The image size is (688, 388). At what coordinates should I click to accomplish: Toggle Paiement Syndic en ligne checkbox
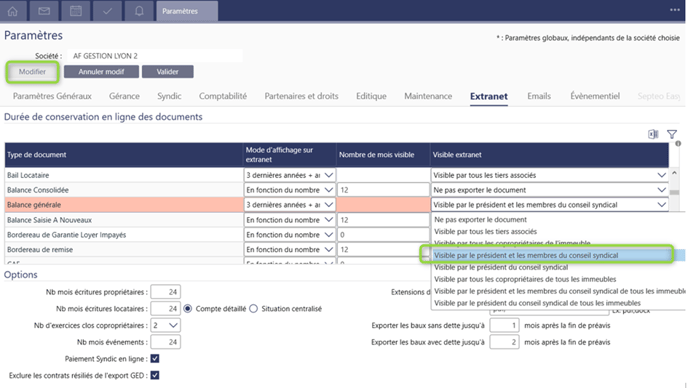155,359
